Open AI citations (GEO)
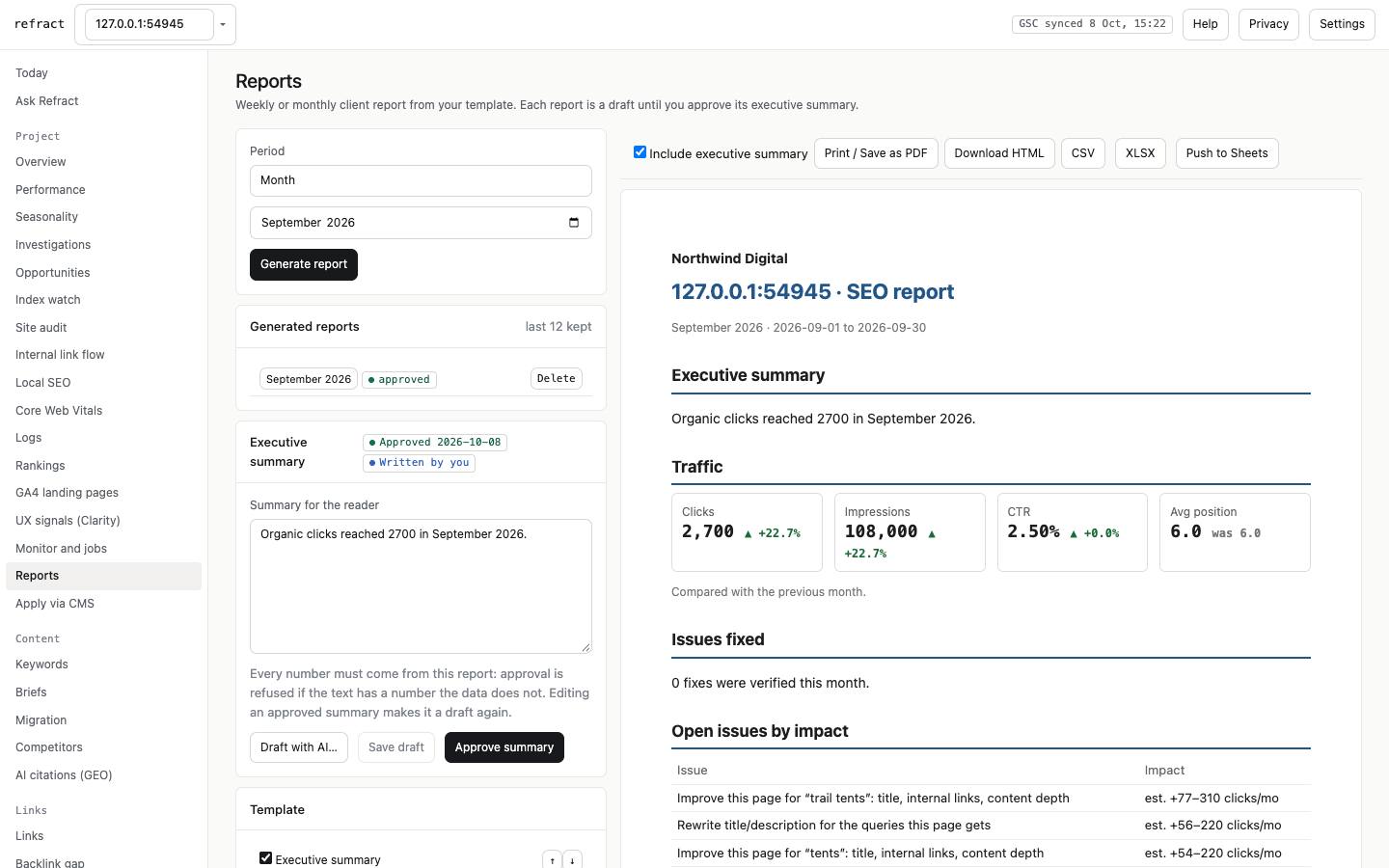This screenshot has height=868, width=1389. click(103, 775)
